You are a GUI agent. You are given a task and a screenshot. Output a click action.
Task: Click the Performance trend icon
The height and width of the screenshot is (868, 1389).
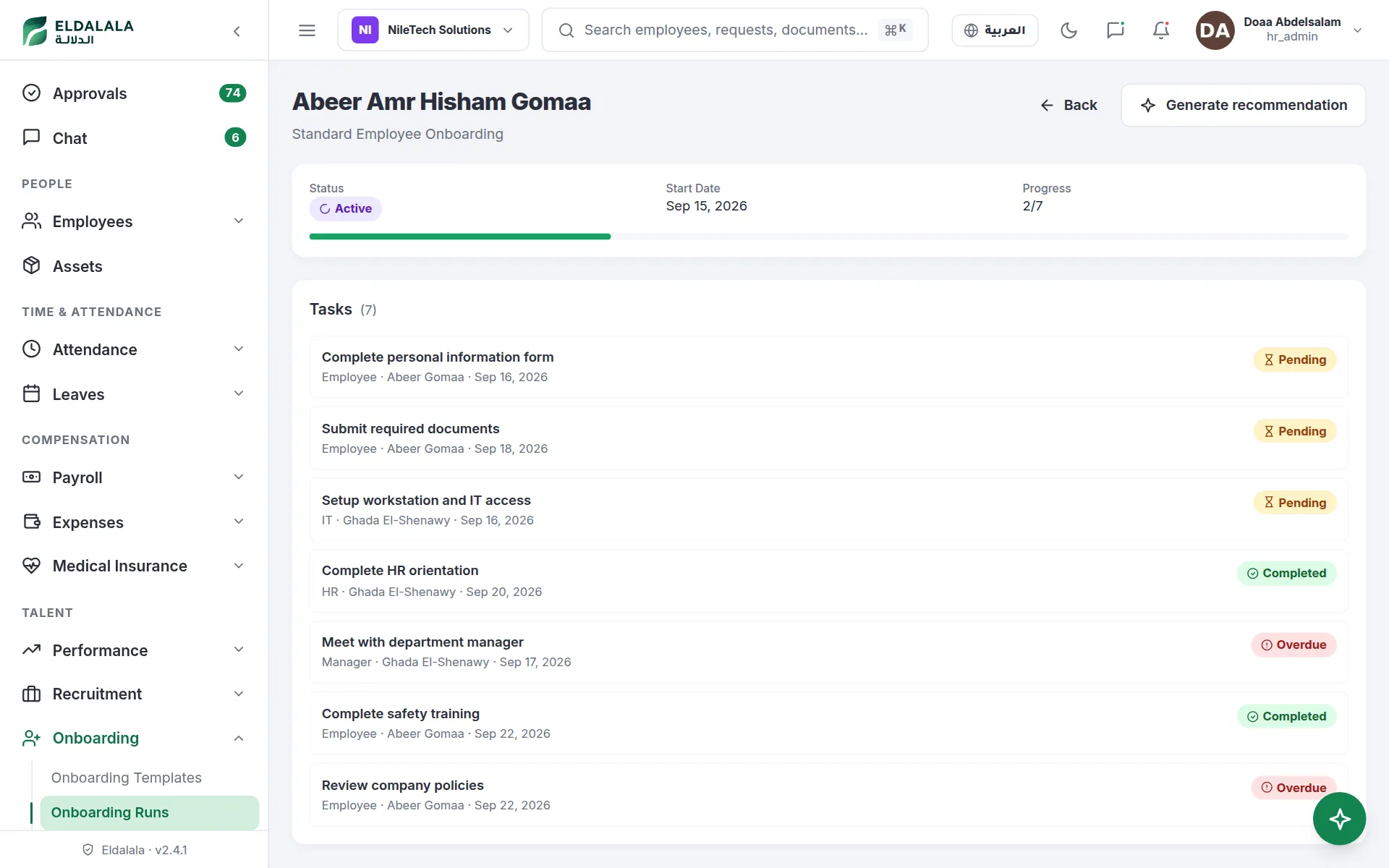tap(31, 650)
